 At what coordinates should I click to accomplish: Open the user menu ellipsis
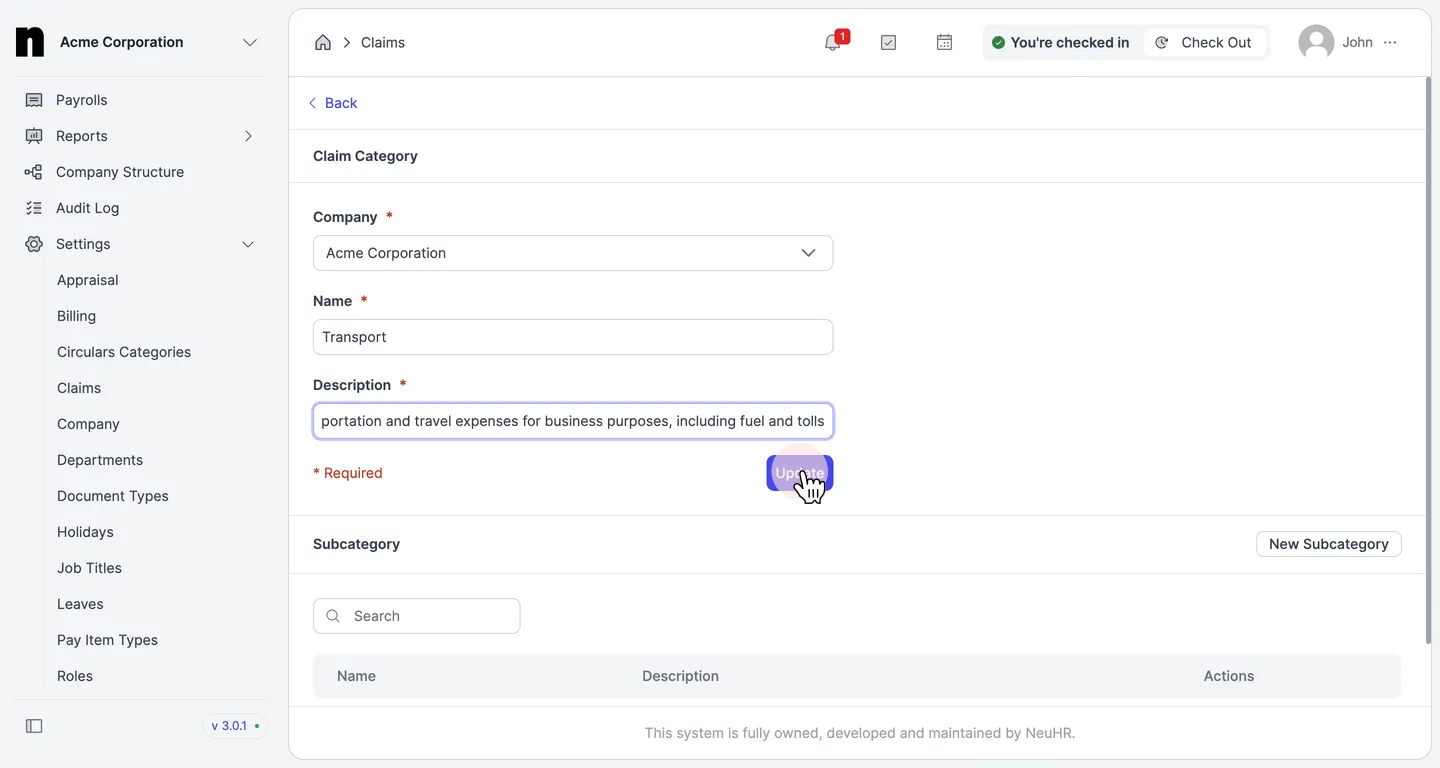pos(1390,42)
